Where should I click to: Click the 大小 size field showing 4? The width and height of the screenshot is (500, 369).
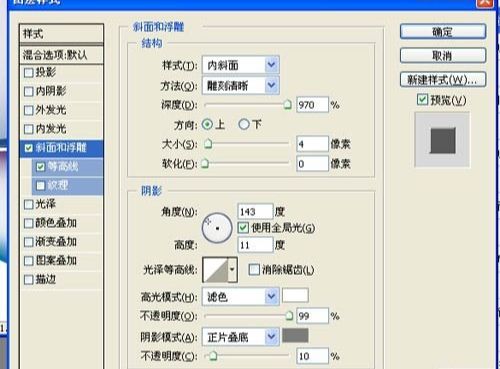click(x=312, y=144)
